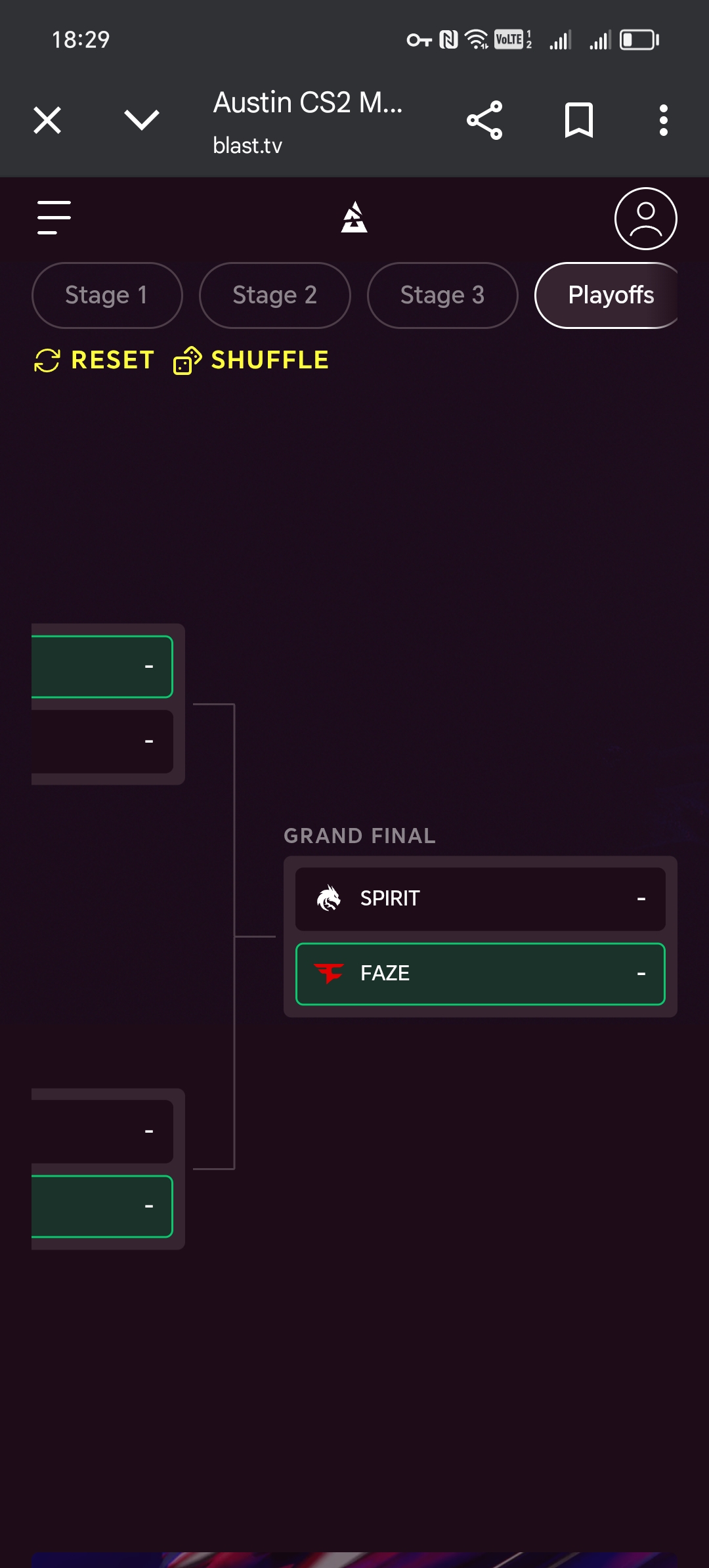Click the RESET button
The width and height of the screenshot is (709, 1568).
click(95, 360)
